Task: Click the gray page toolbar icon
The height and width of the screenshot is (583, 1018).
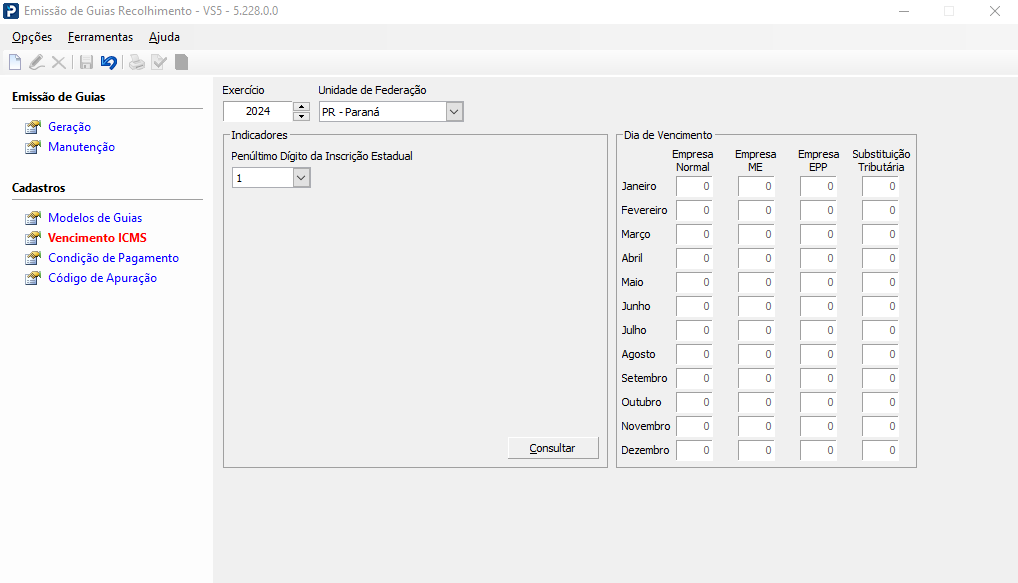Action: tap(181, 62)
